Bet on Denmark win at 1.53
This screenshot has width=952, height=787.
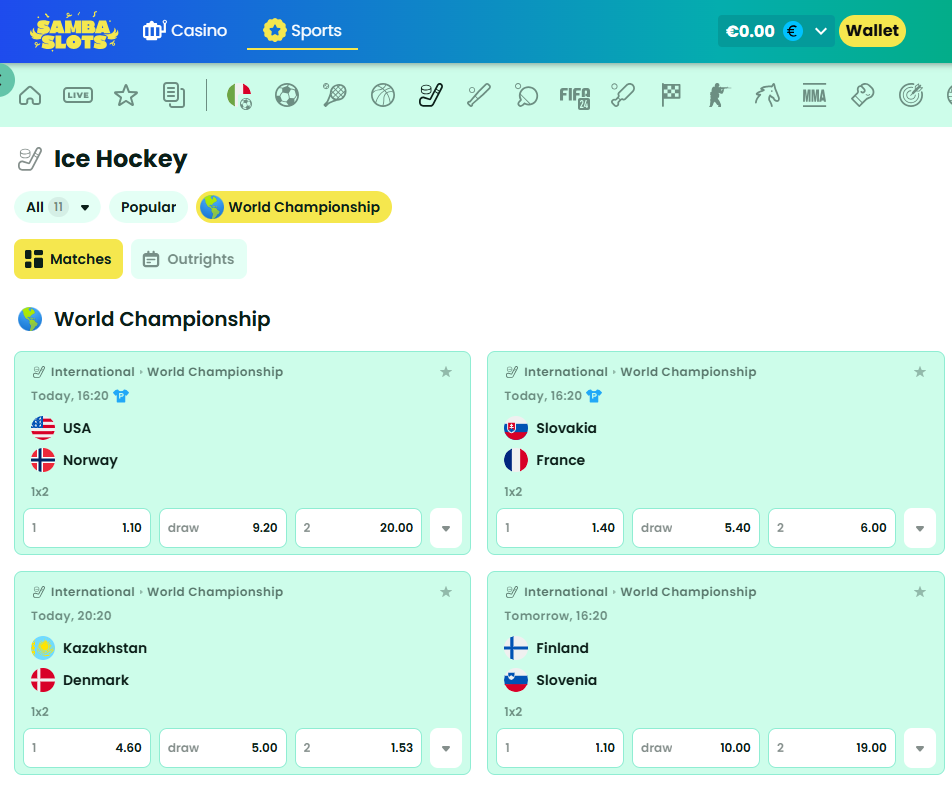pos(358,748)
